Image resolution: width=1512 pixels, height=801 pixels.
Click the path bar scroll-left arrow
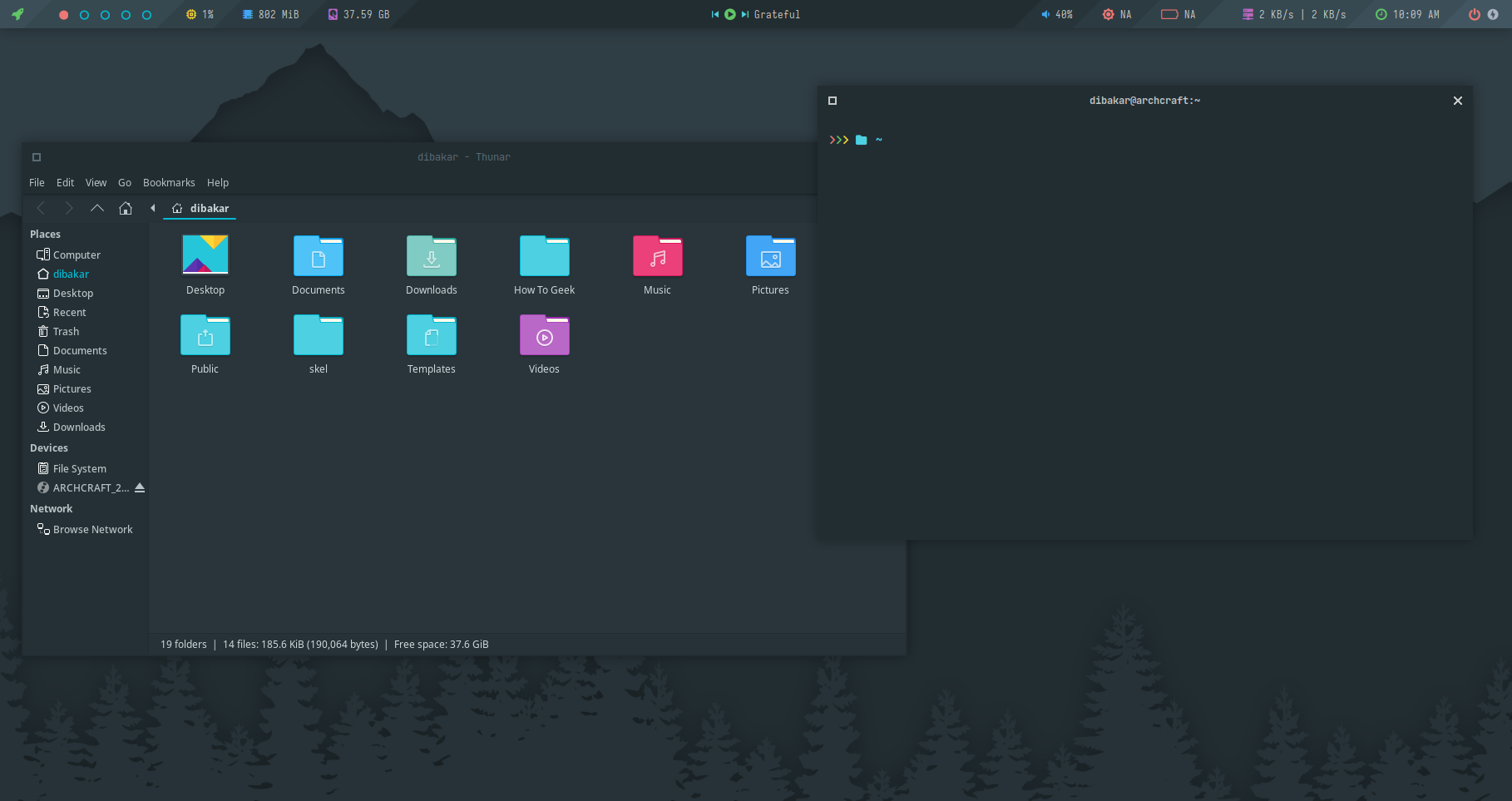click(153, 208)
